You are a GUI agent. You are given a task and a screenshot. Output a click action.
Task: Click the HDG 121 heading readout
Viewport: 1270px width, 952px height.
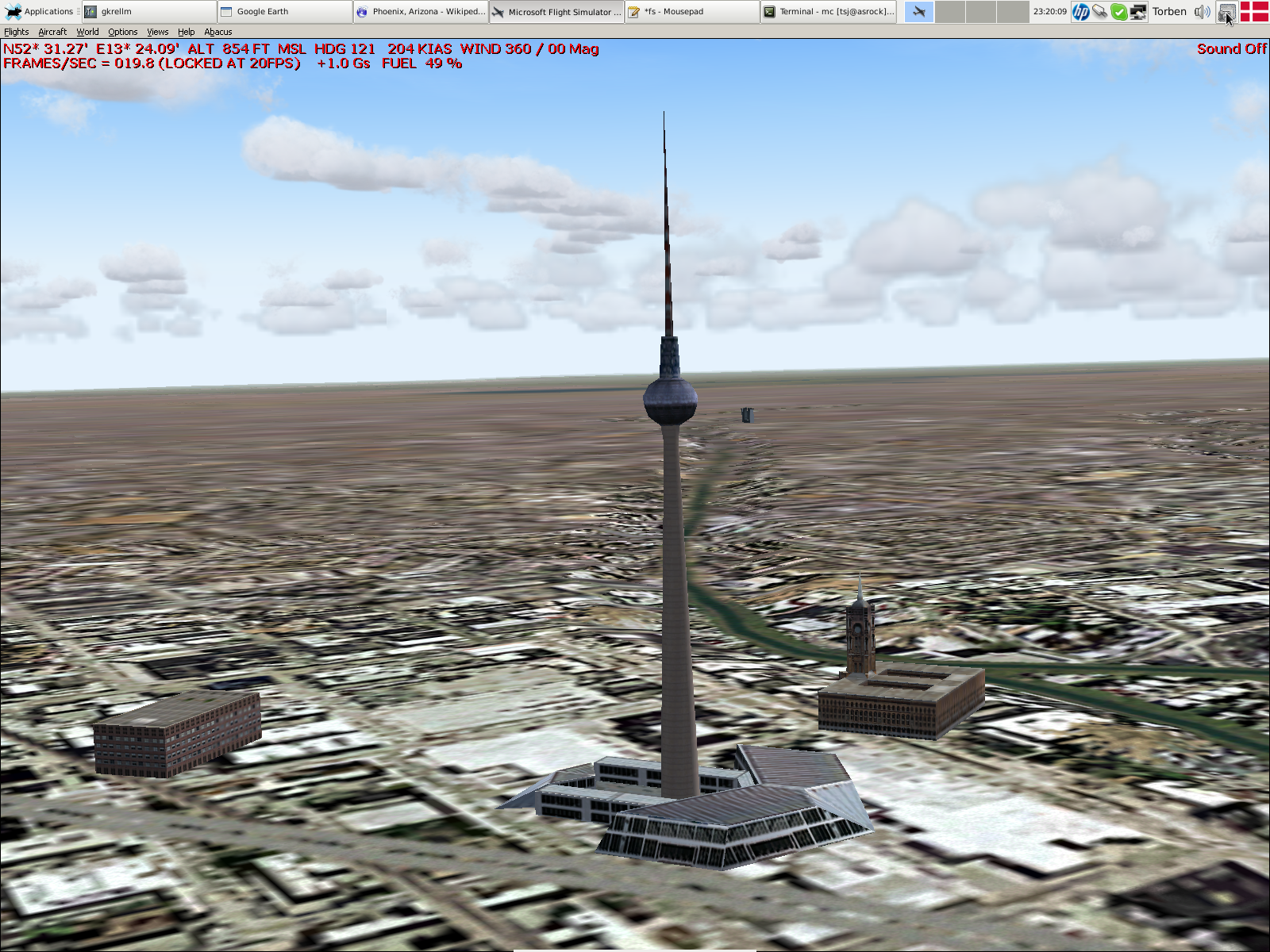click(x=344, y=48)
